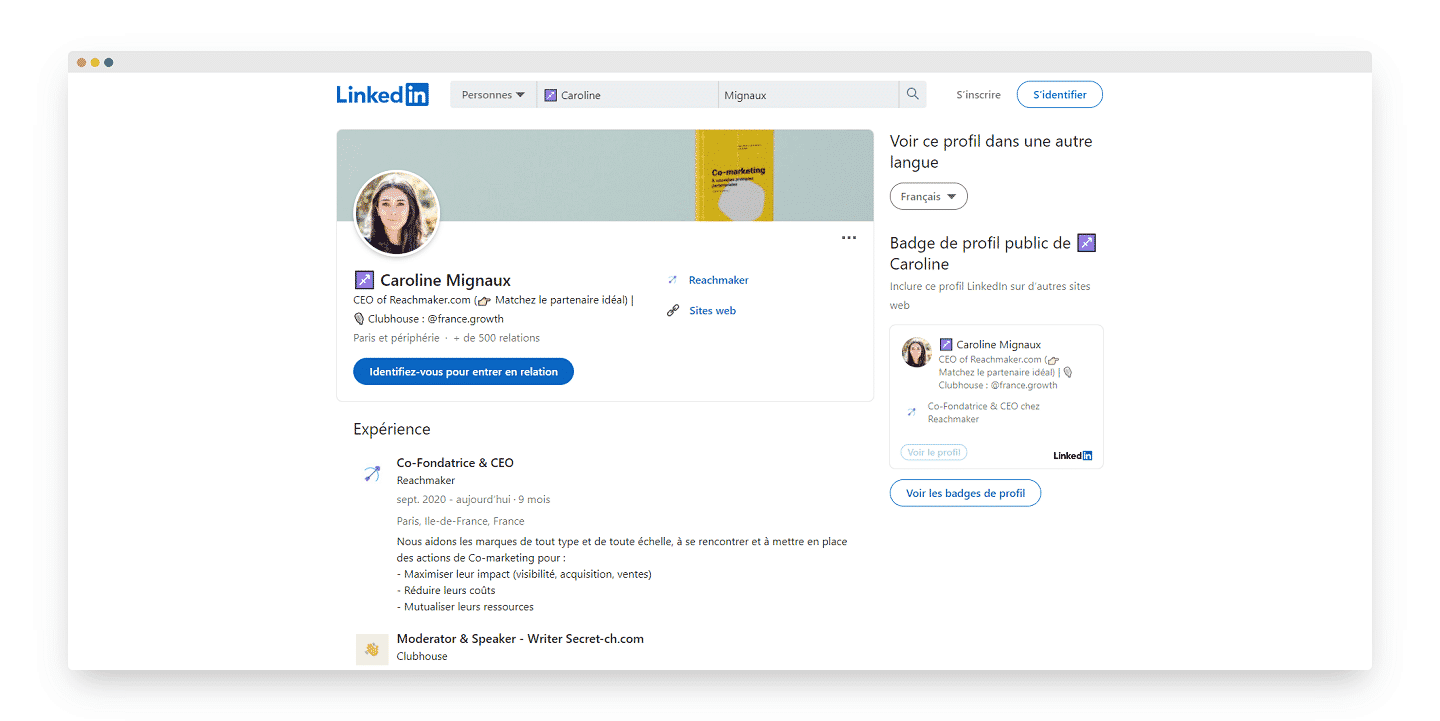Click the 'Clubhouse : @france.growth' headline text

436,319
